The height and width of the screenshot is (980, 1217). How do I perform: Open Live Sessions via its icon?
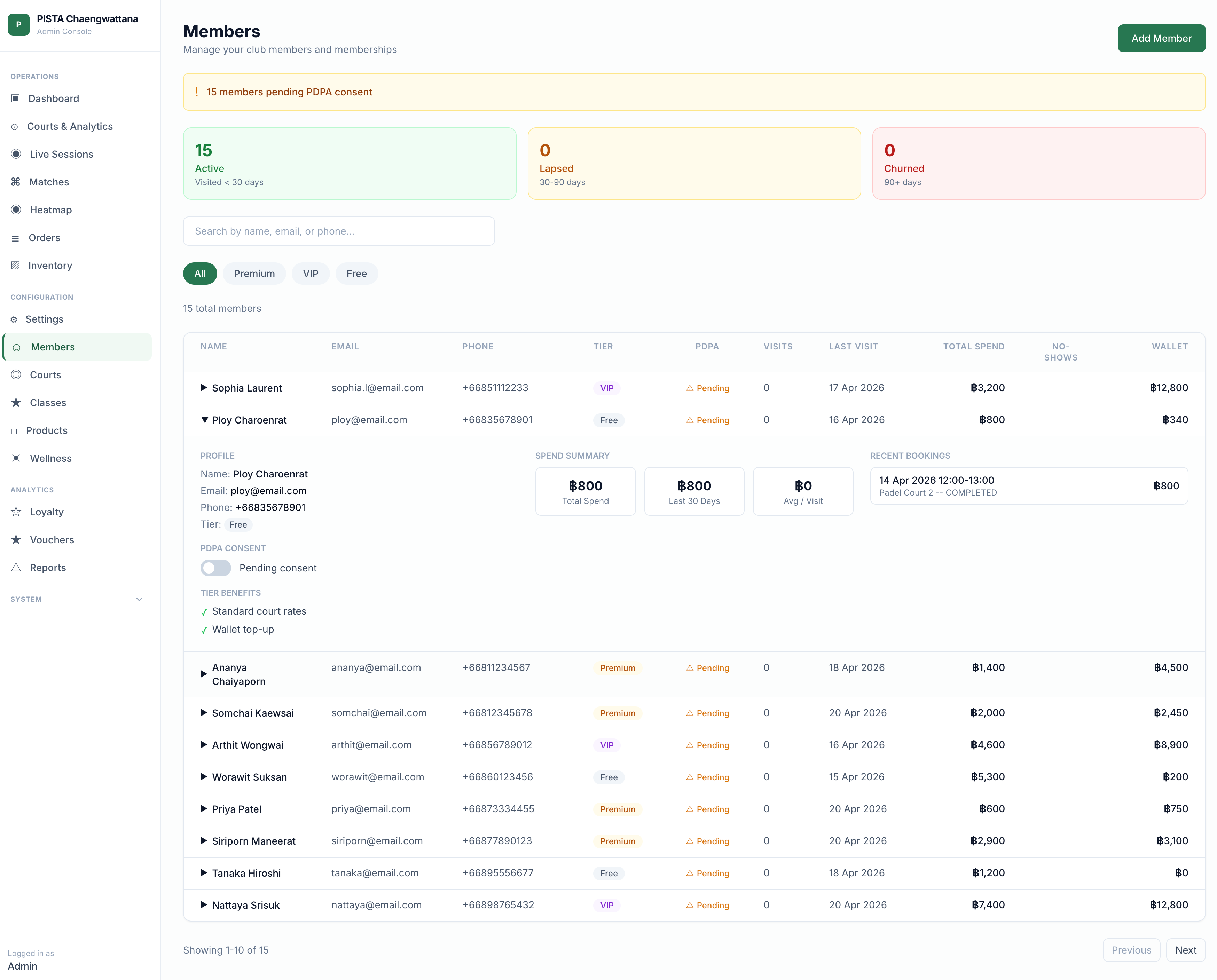tap(16, 154)
